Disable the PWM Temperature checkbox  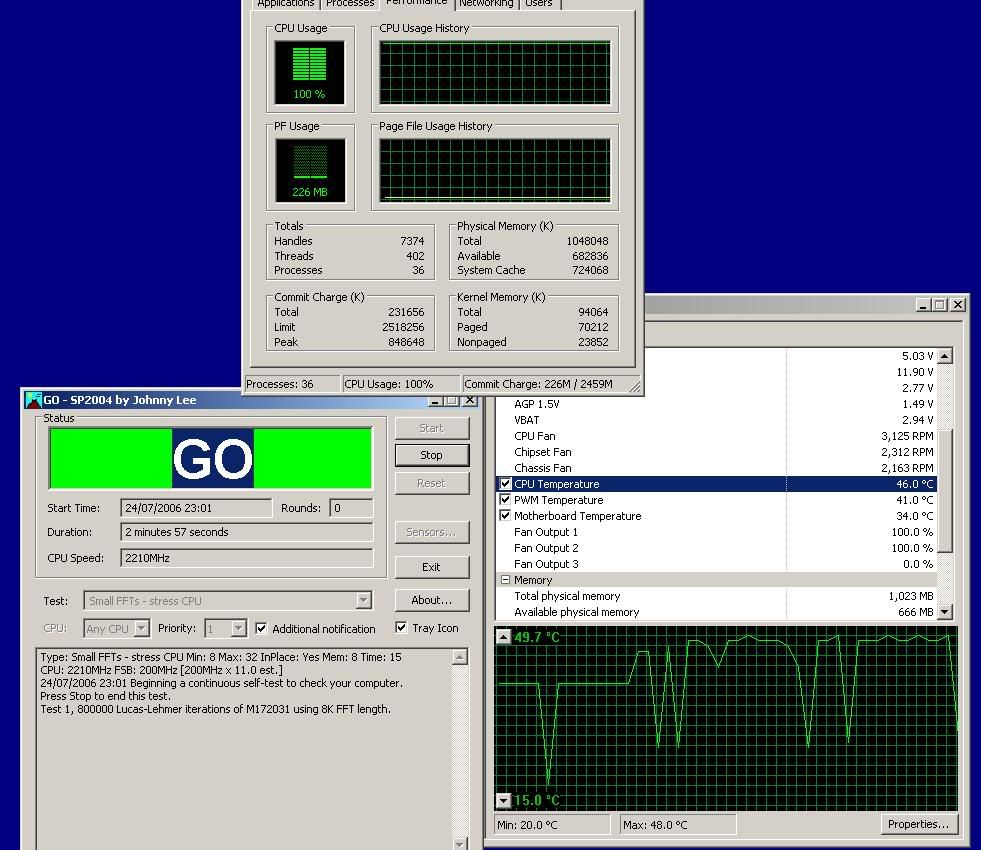click(x=505, y=500)
